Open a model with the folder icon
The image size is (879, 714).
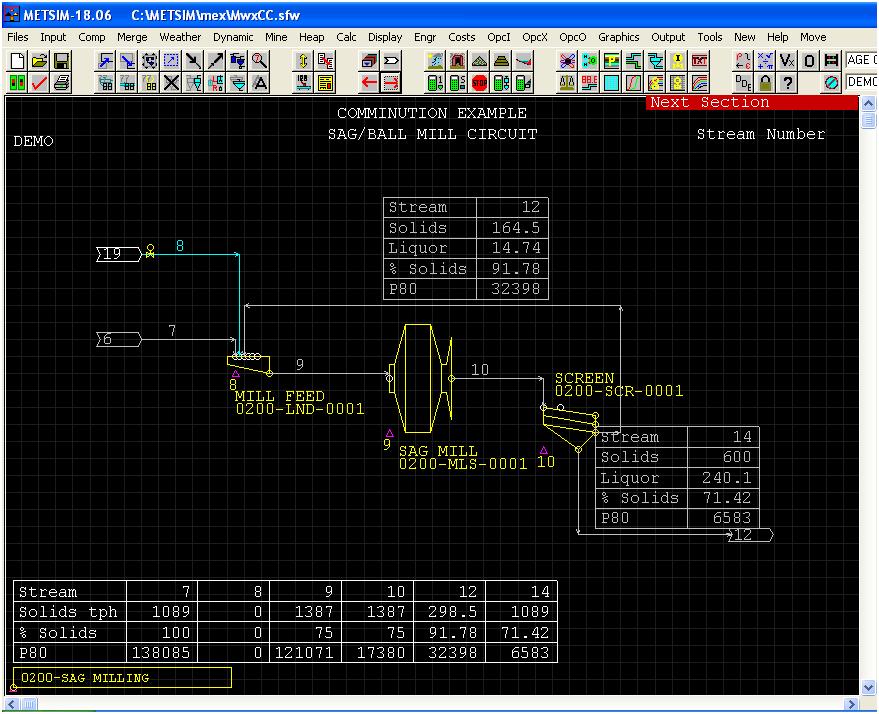click(x=39, y=61)
